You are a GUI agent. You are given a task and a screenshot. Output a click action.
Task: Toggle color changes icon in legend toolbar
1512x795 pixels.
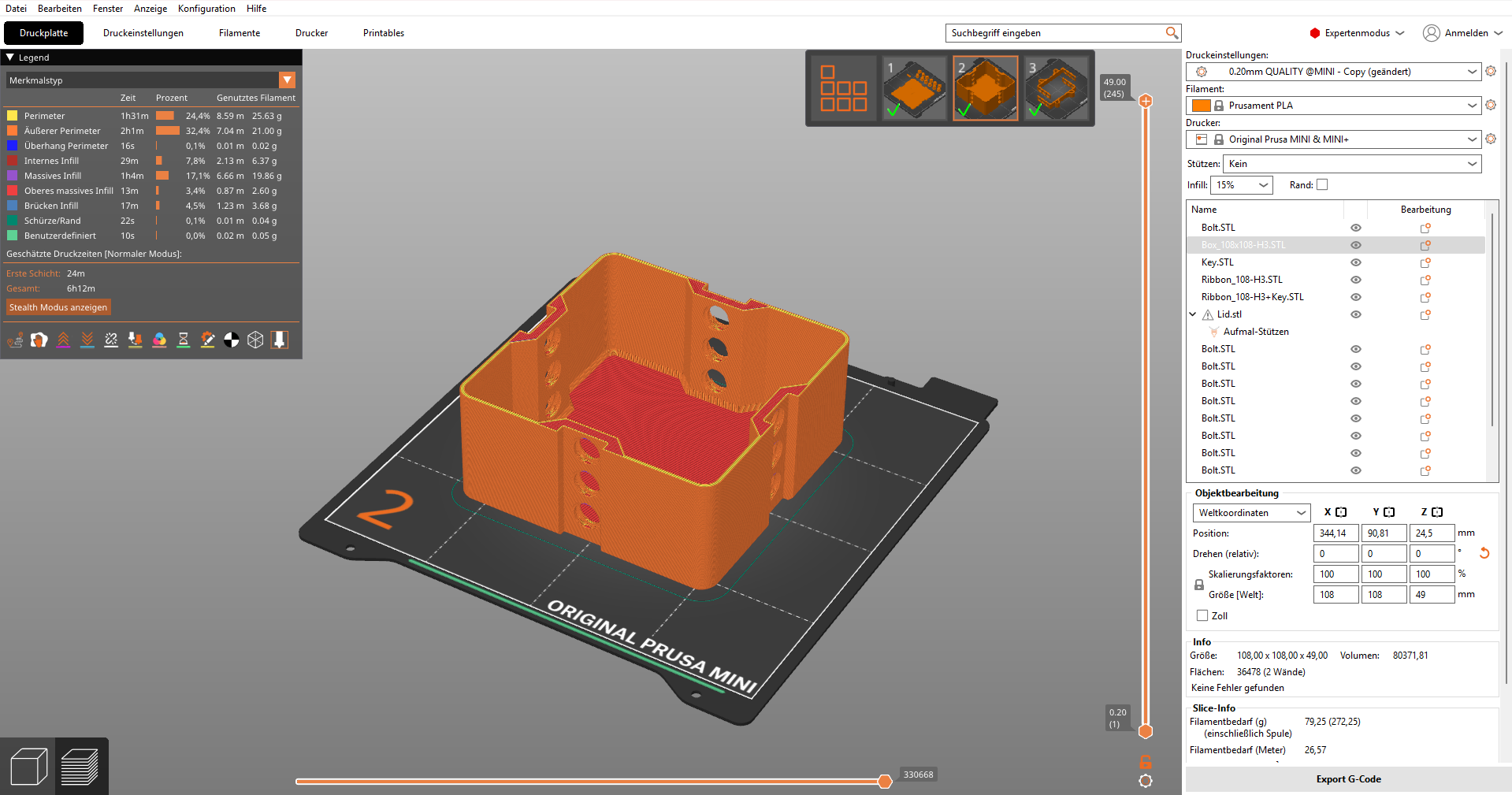[x=159, y=340]
